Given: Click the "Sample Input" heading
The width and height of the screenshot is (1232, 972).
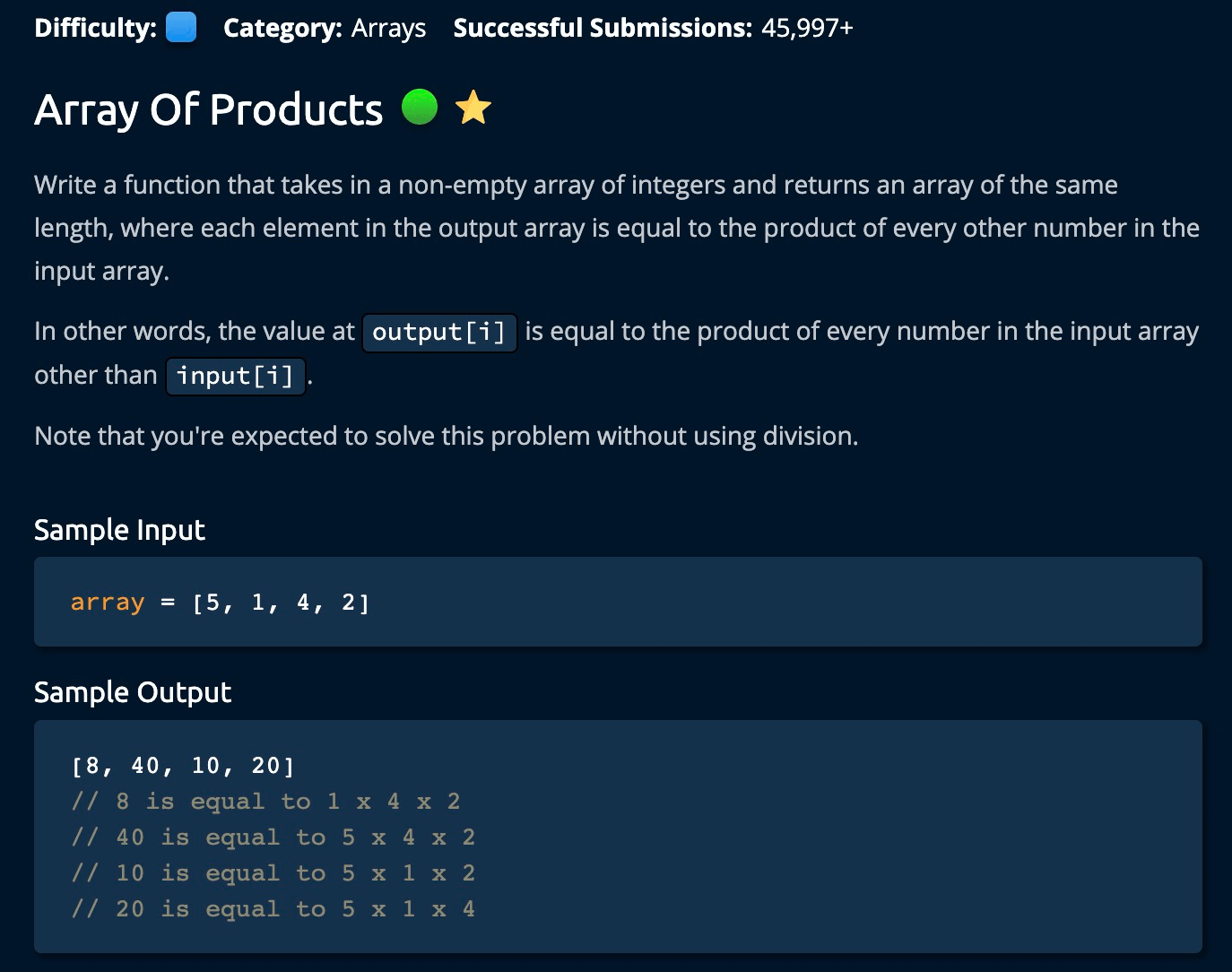Looking at the screenshot, I should (119, 530).
